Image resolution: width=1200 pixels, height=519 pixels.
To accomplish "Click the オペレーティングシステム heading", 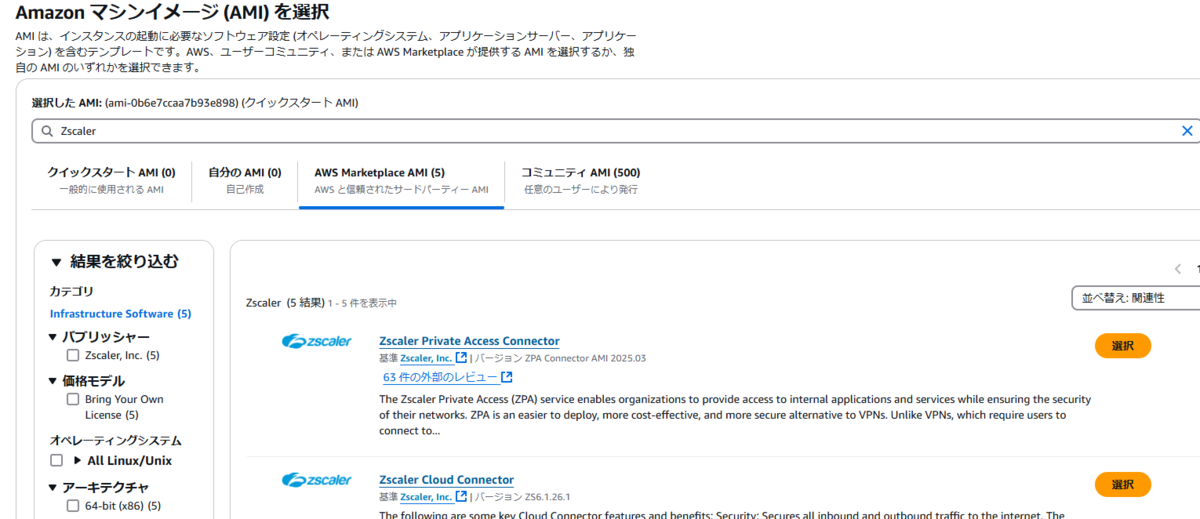I will tap(116, 440).
